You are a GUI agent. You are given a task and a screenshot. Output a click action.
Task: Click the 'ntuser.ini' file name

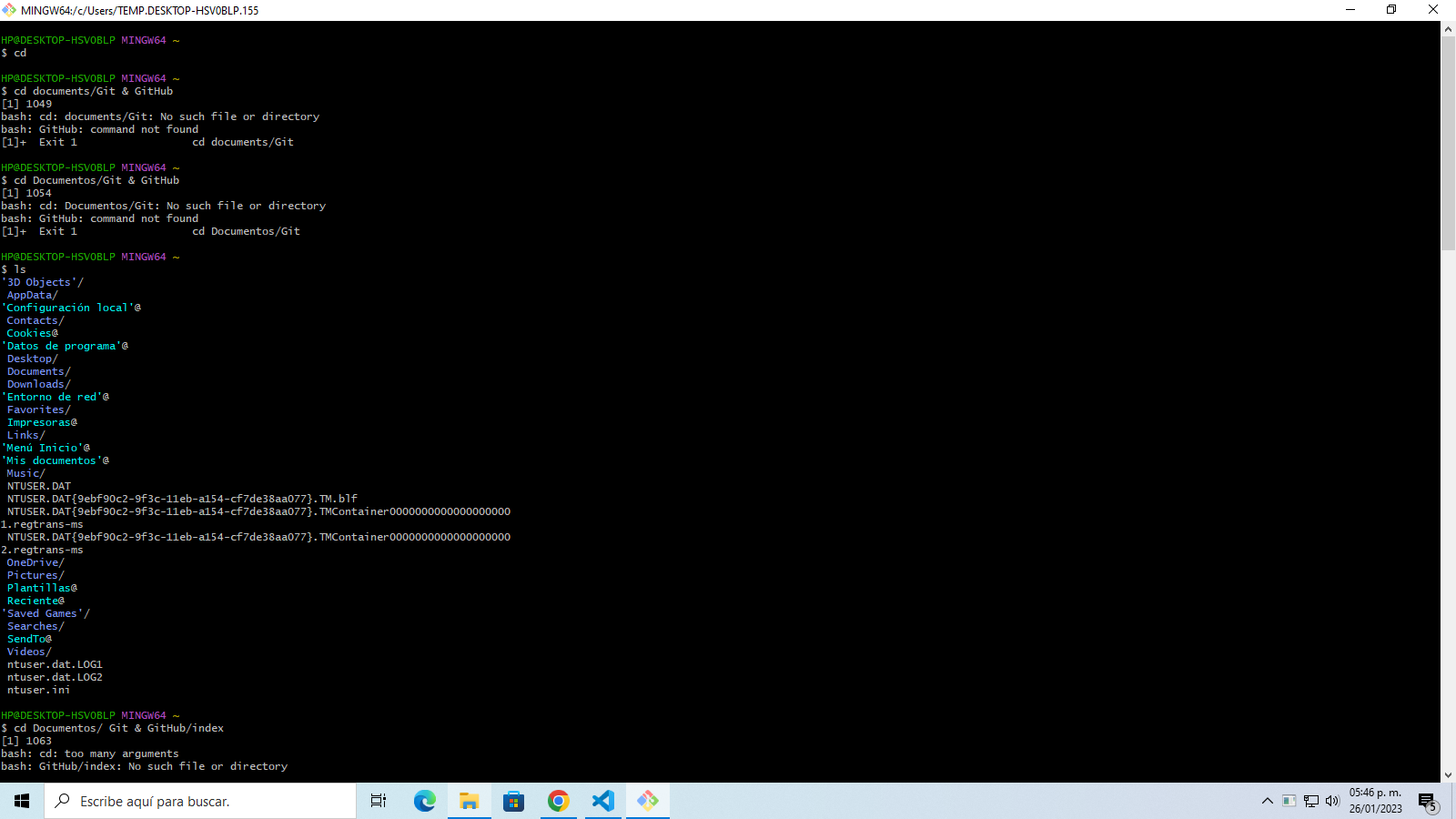(38, 690)
